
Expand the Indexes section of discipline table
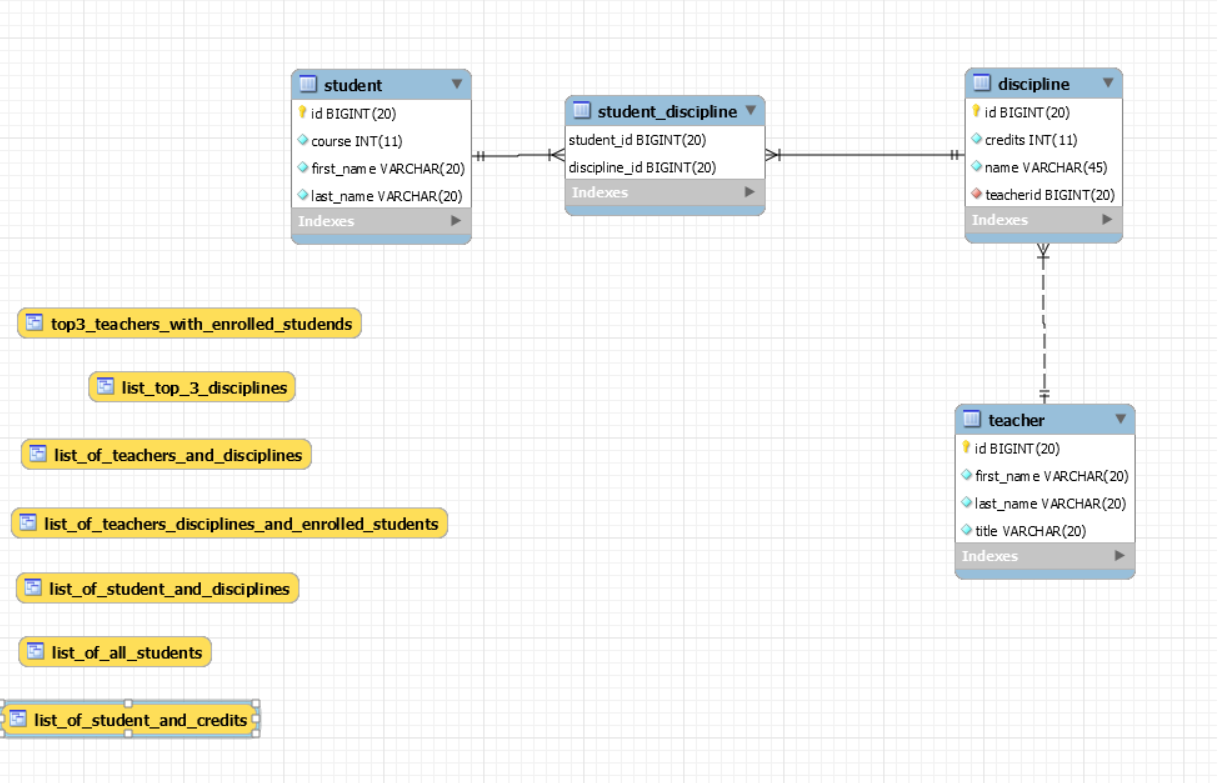click(1107, 220)
